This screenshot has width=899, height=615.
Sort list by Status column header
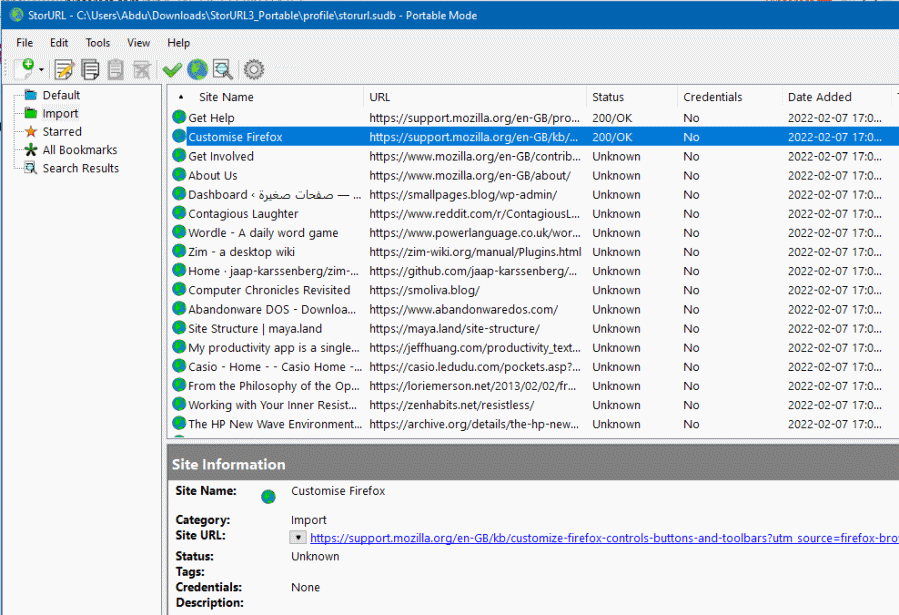point(608,97)
